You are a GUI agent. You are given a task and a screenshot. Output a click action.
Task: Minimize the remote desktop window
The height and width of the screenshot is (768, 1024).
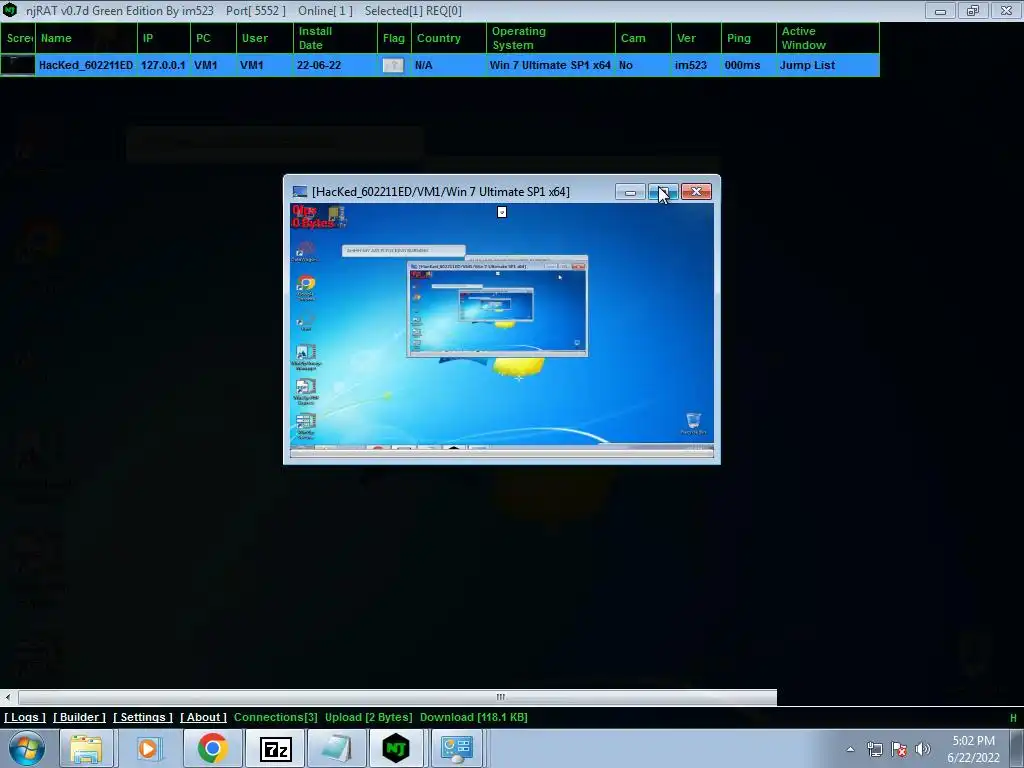630,192
